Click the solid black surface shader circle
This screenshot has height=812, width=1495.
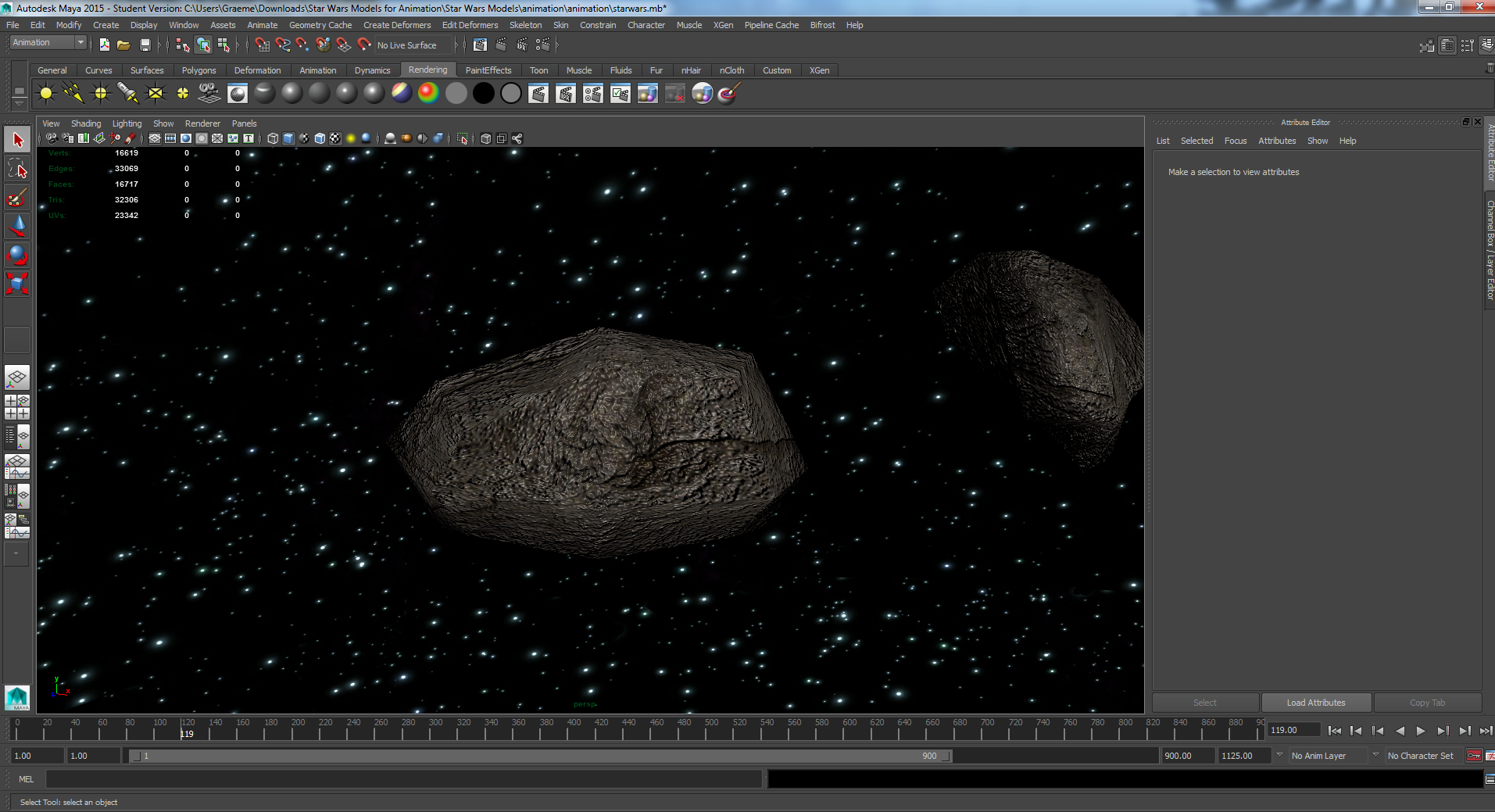484,94
